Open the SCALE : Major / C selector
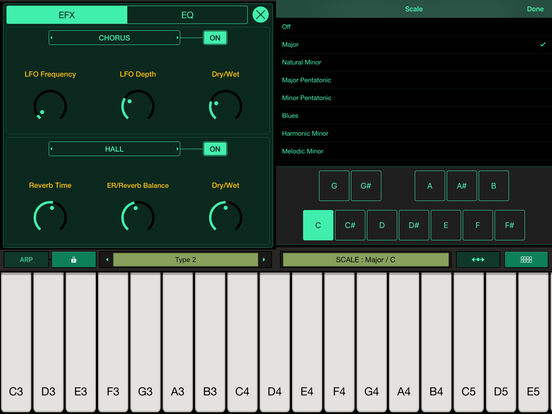Image resolution: width=552 pixels, height=414 pixels. [366, 260]
